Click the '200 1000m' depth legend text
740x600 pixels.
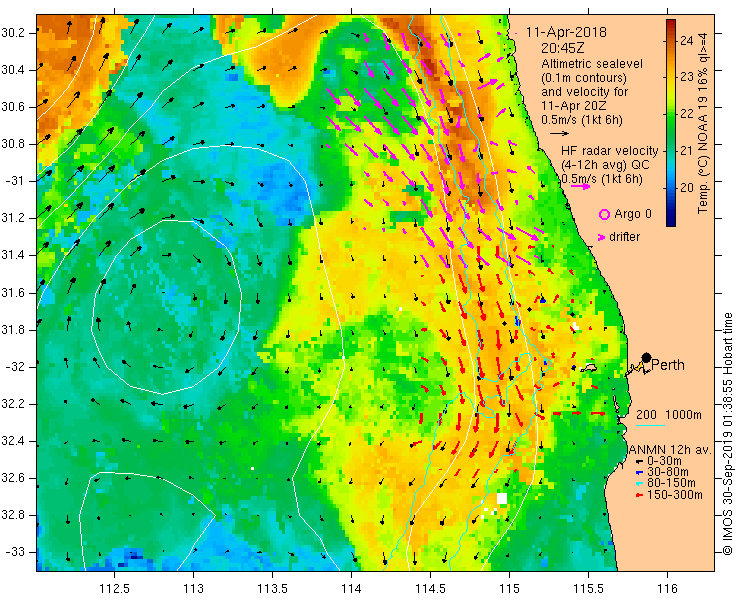[x=669, y=414]
